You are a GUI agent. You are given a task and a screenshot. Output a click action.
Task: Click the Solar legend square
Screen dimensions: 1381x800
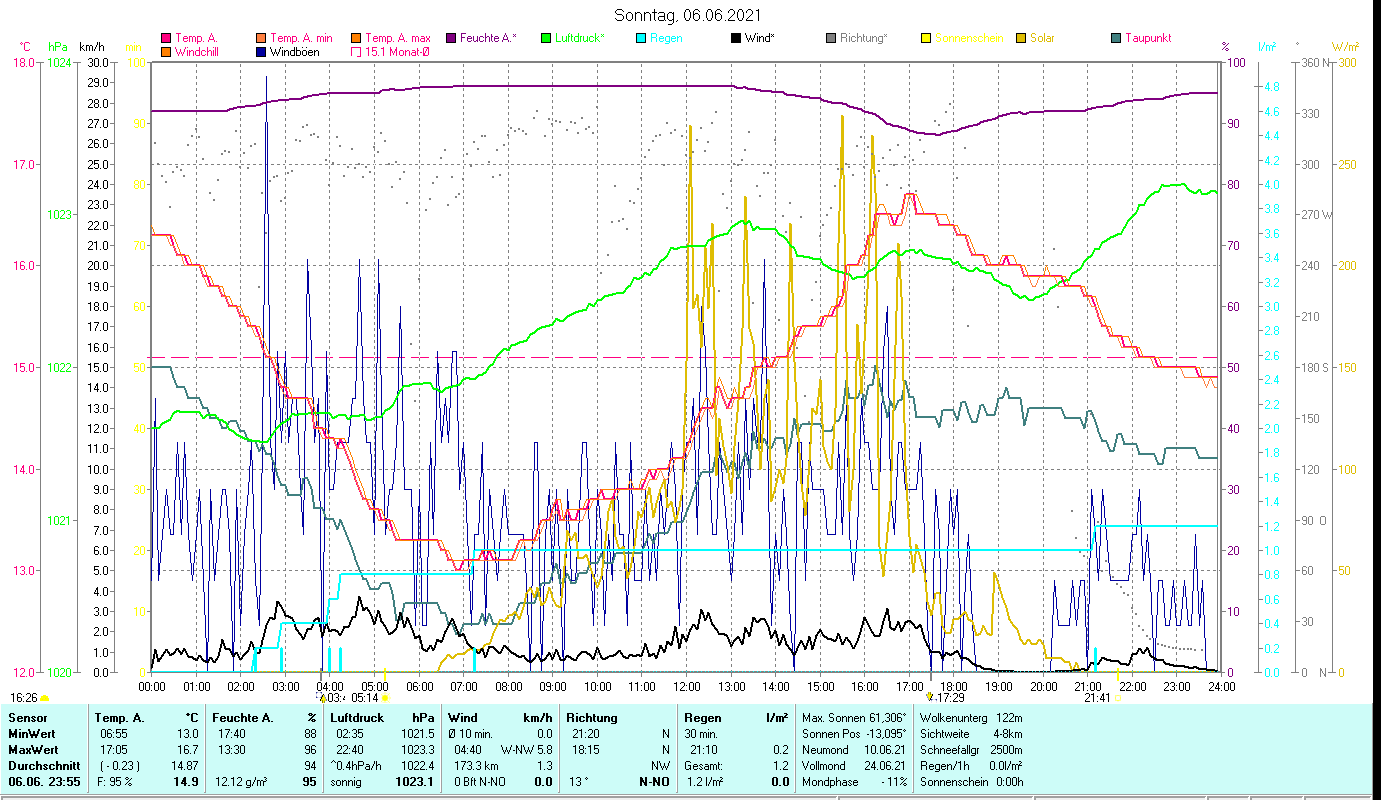(x=1021, y=38)
